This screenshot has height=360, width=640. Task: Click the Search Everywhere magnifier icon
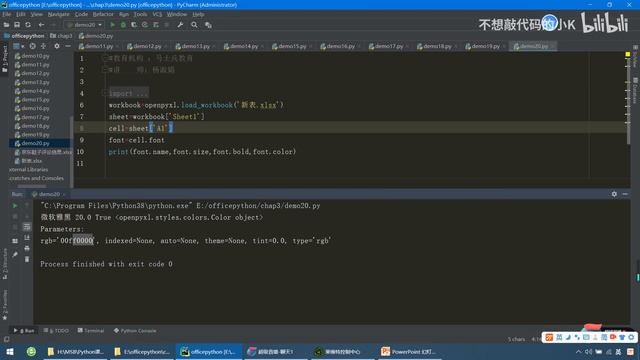tap(194, 25)
